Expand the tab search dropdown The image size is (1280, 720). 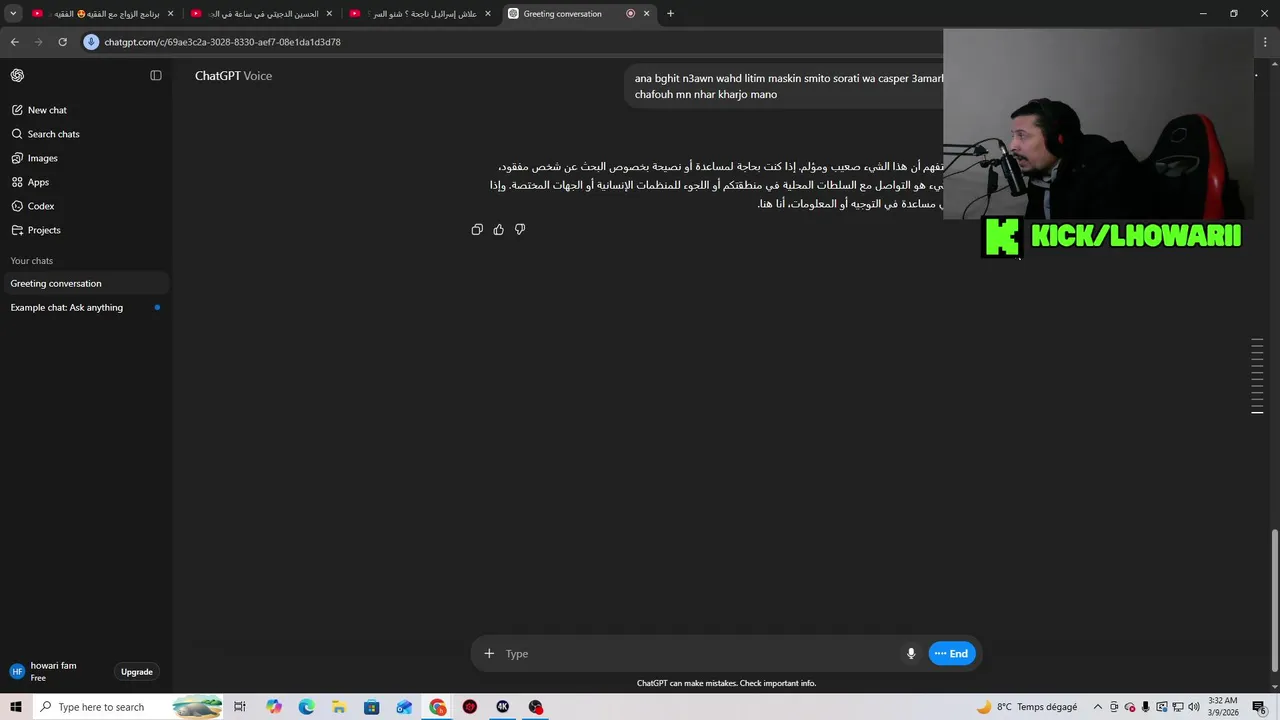pyautogui.click(x=13, y=14)
